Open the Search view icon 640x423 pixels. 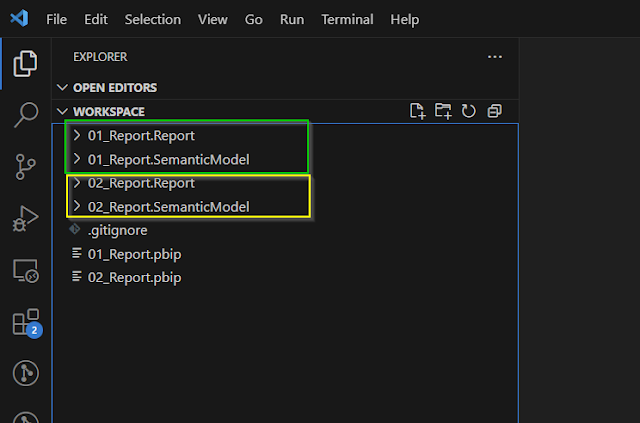[26, 115]
